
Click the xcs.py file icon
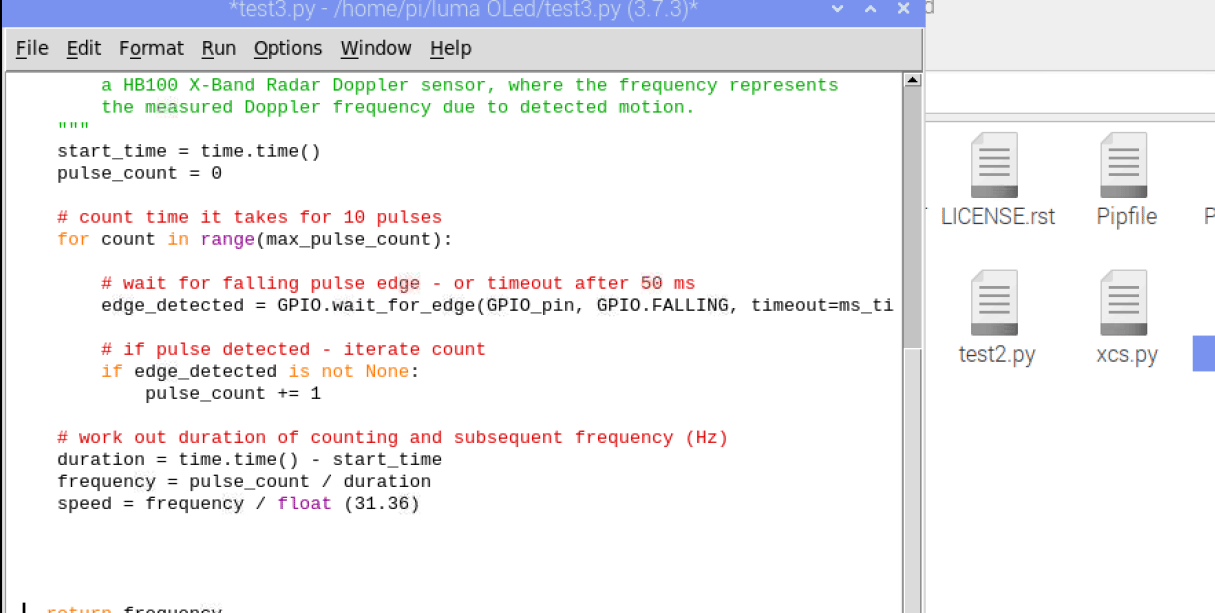click(x=1124, y=304)
